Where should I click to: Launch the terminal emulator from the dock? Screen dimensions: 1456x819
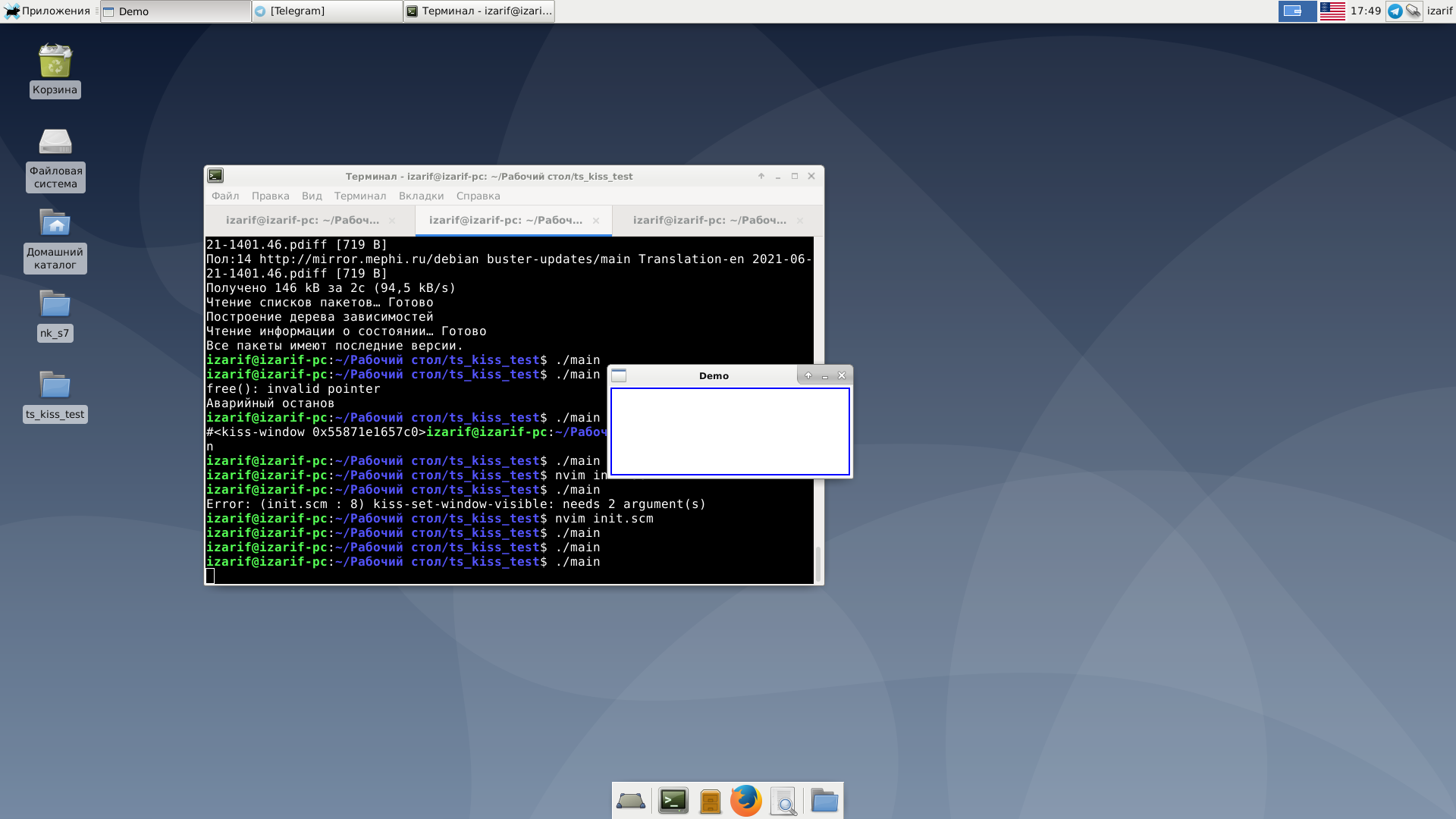tap(673, 801)
